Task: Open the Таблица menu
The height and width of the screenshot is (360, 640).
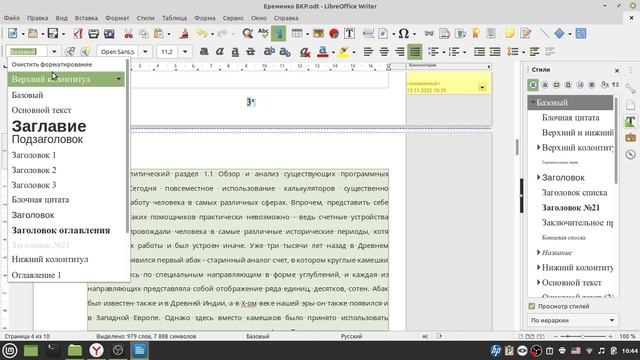Action: (174, 18)
